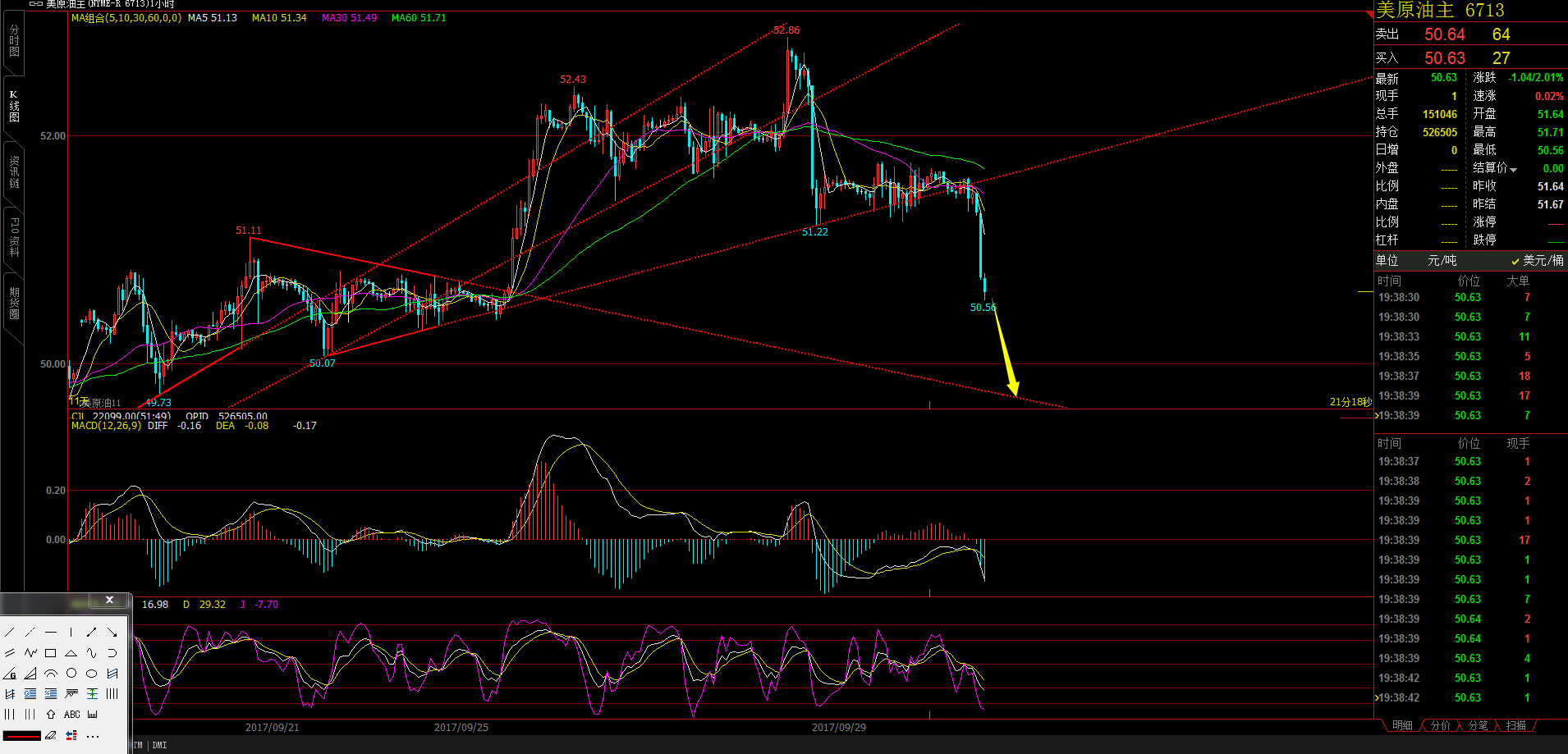Click the red line color swatch
The width and height of the screenshot is (1568, 754).
pos(22,735)
